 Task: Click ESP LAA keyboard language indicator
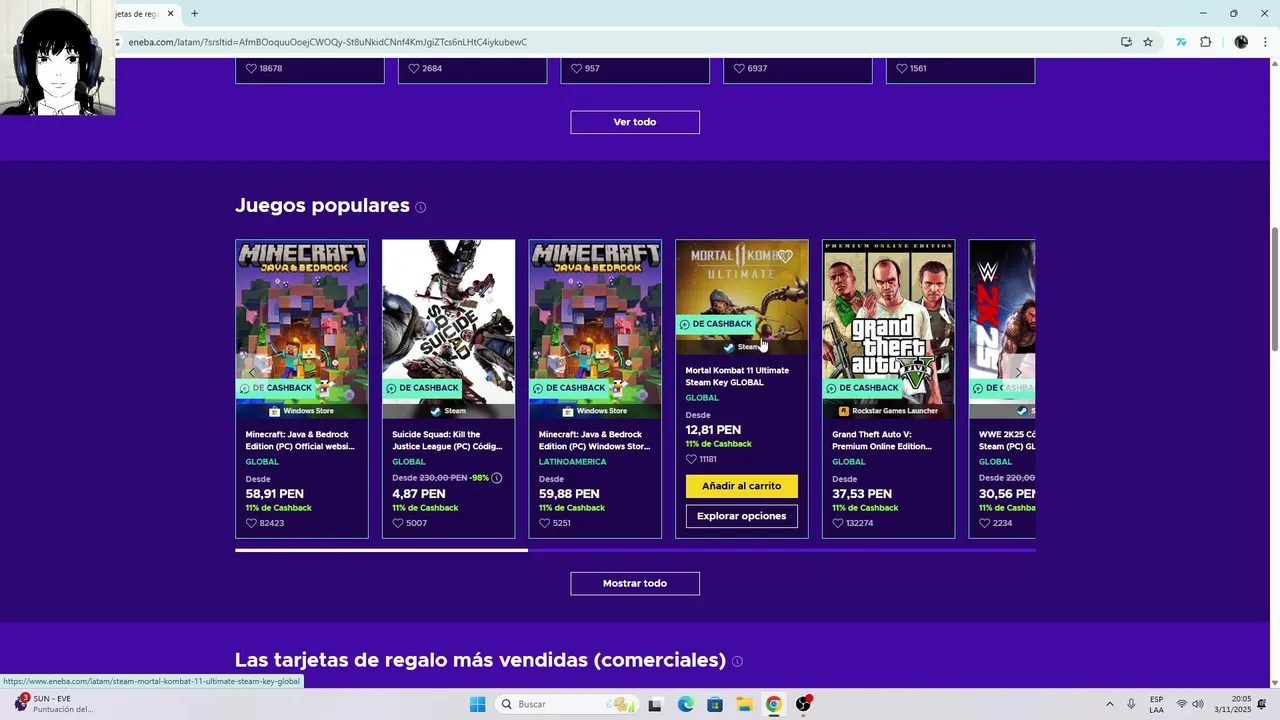pos(1156,704)
